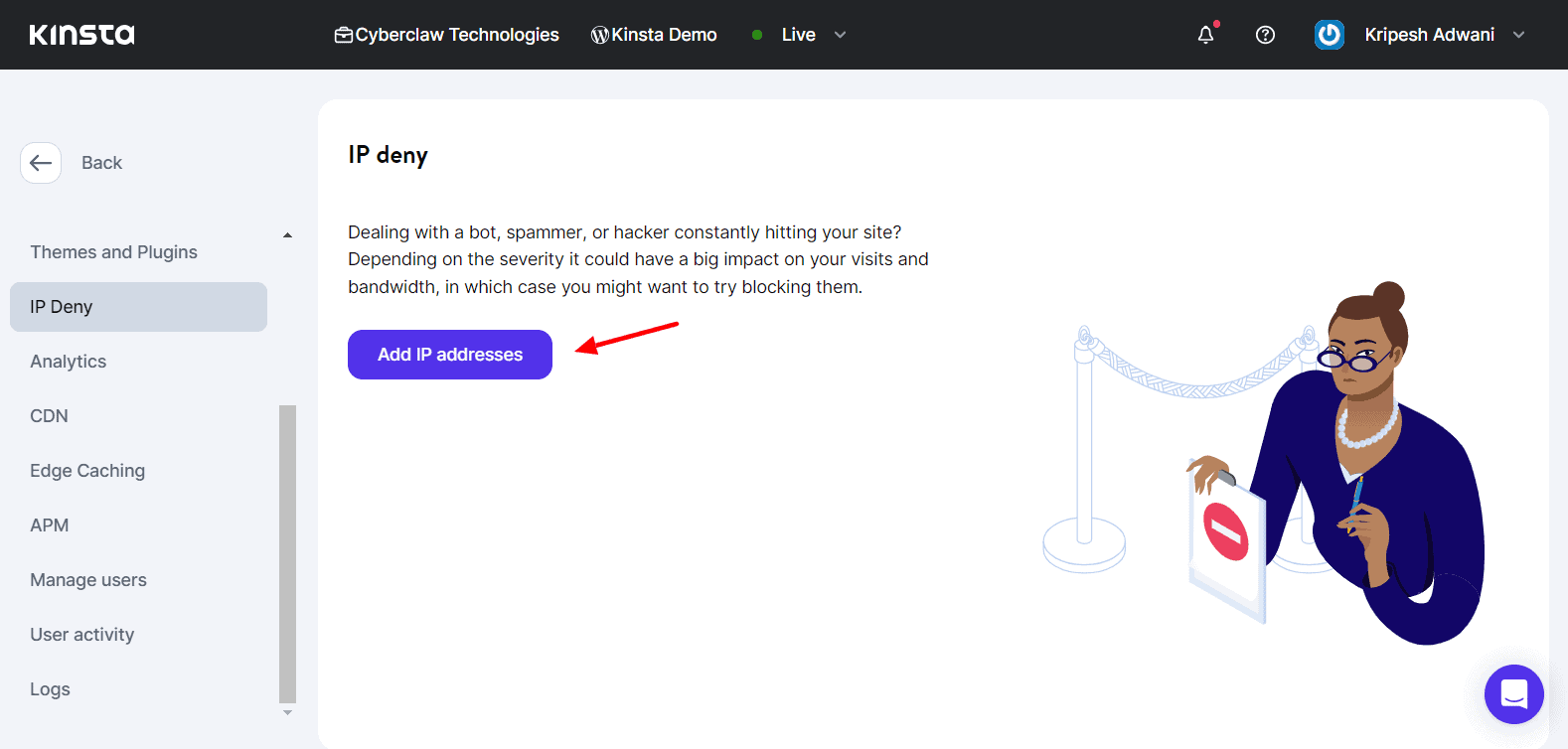This screenshot has height=749, width=1568.
Task: Click the Kinsta logo
Action: 81,35
